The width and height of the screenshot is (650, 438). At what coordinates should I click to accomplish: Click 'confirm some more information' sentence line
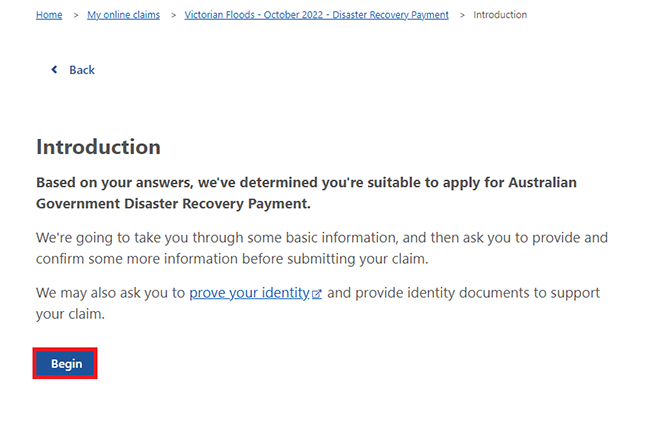(x=232, y=259)
